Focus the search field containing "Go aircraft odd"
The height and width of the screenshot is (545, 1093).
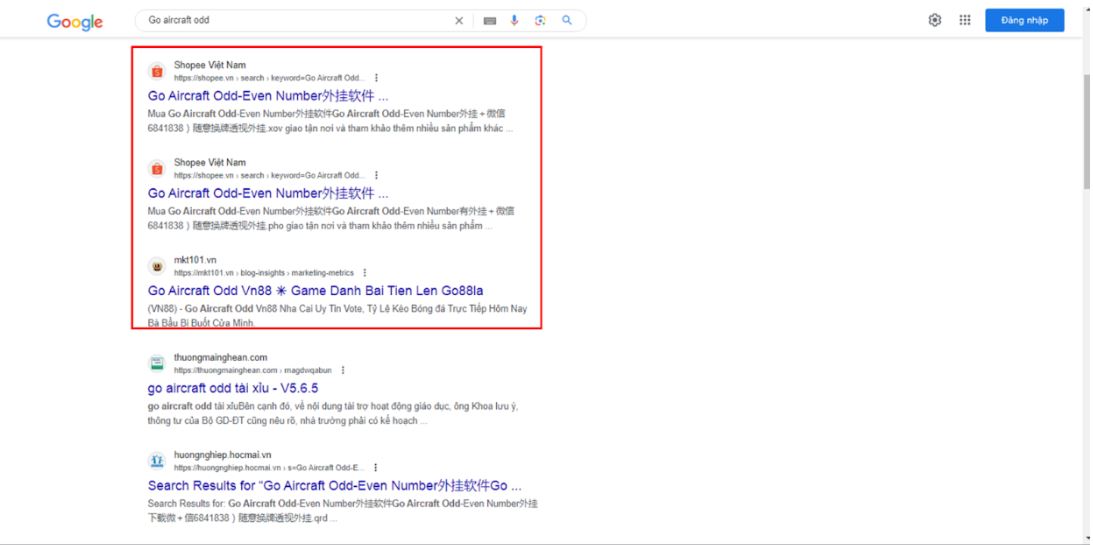(x=290, y=20)
